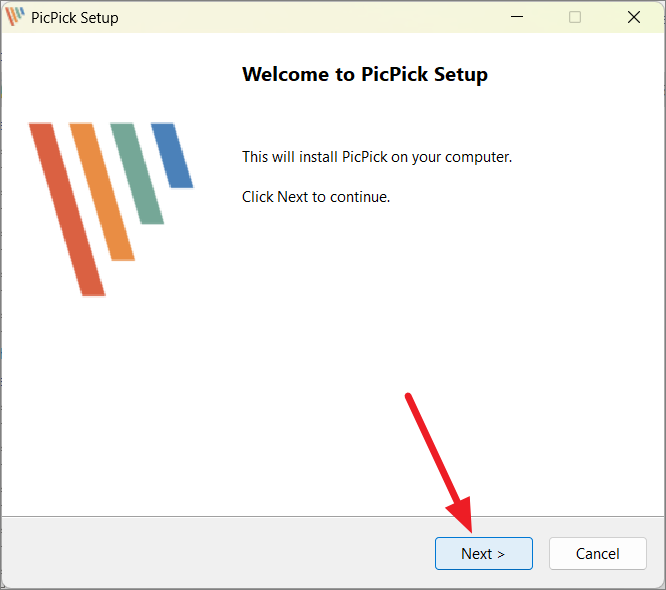The height and width of the screenshot is (590, 666).
Task: Cancel the PicPick installation
Action: click(598, 553)
